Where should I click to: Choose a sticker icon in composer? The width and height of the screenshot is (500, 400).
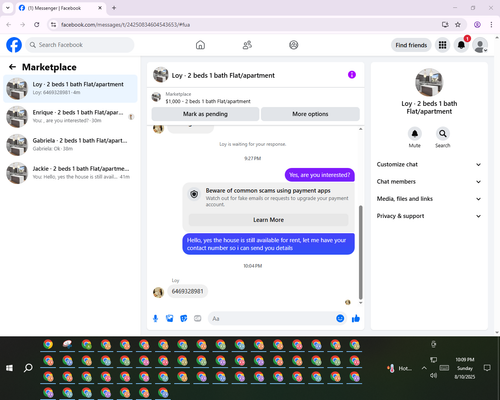(x=184, y=318)
